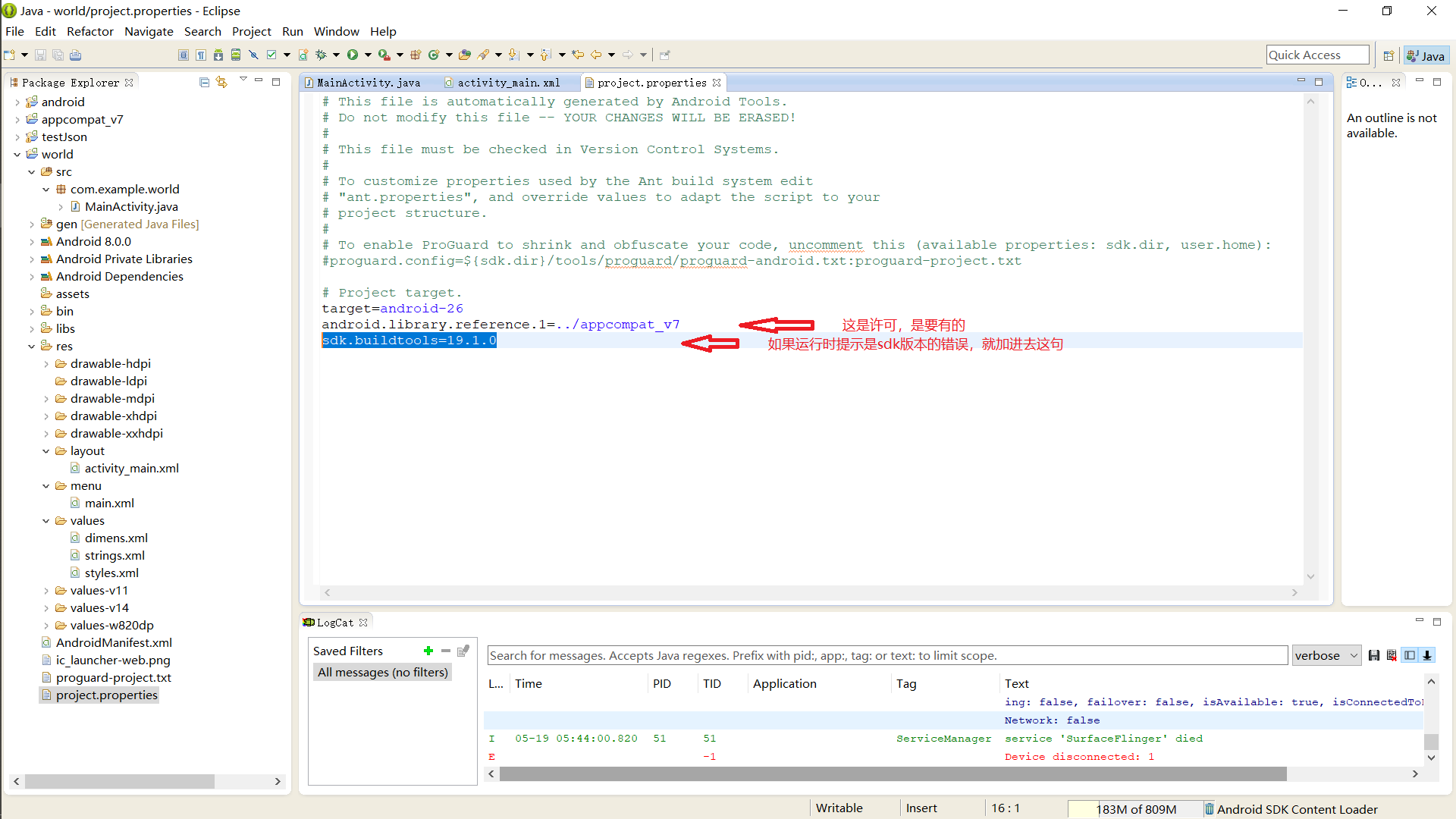Open the Android Virtual Device Manager icon

[236, 55]
